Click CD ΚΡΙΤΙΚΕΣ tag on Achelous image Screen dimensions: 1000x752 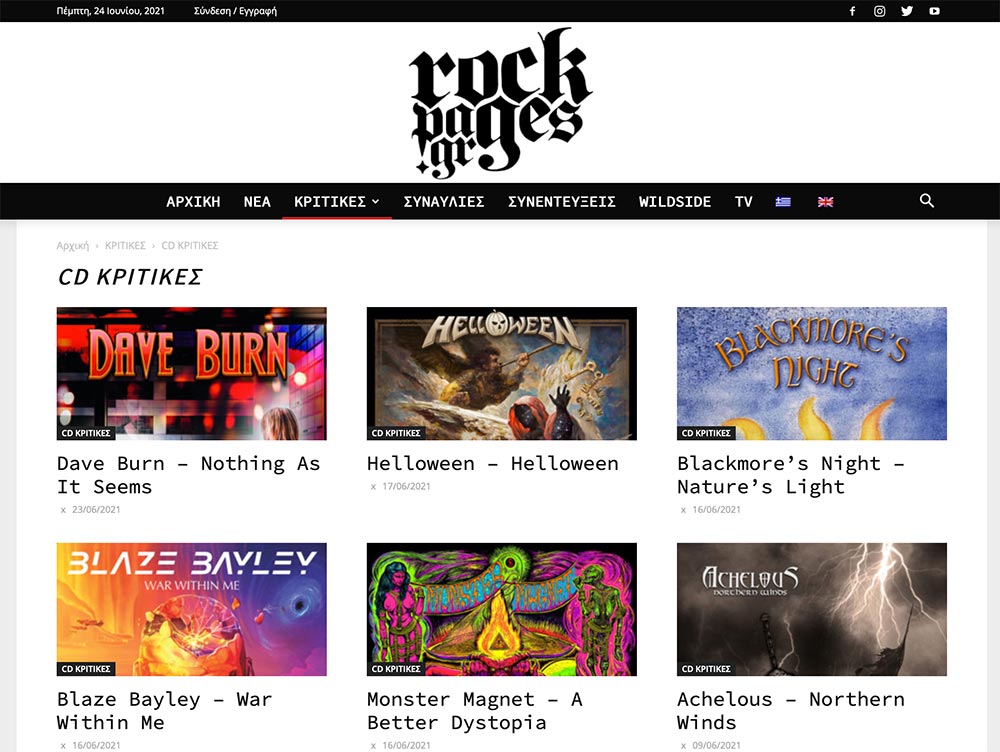(706, 669)
